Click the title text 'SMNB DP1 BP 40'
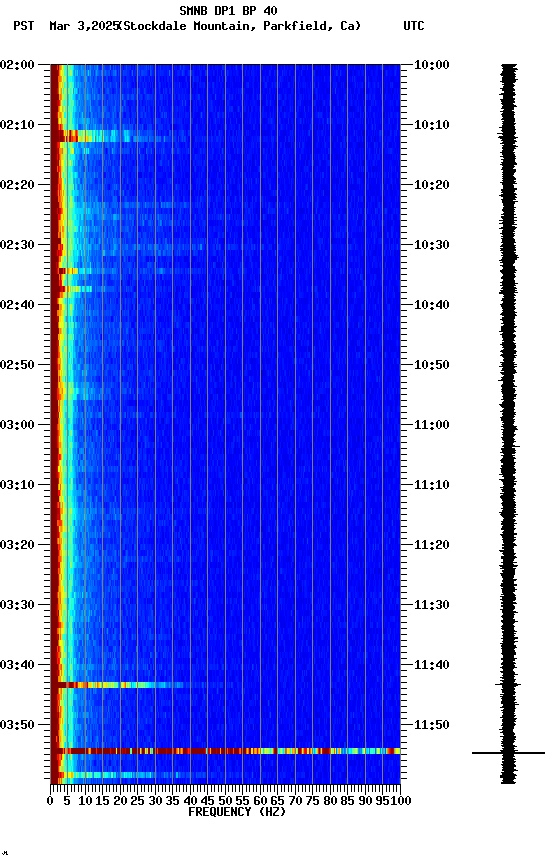552x864 pixels. click(228, 10)
